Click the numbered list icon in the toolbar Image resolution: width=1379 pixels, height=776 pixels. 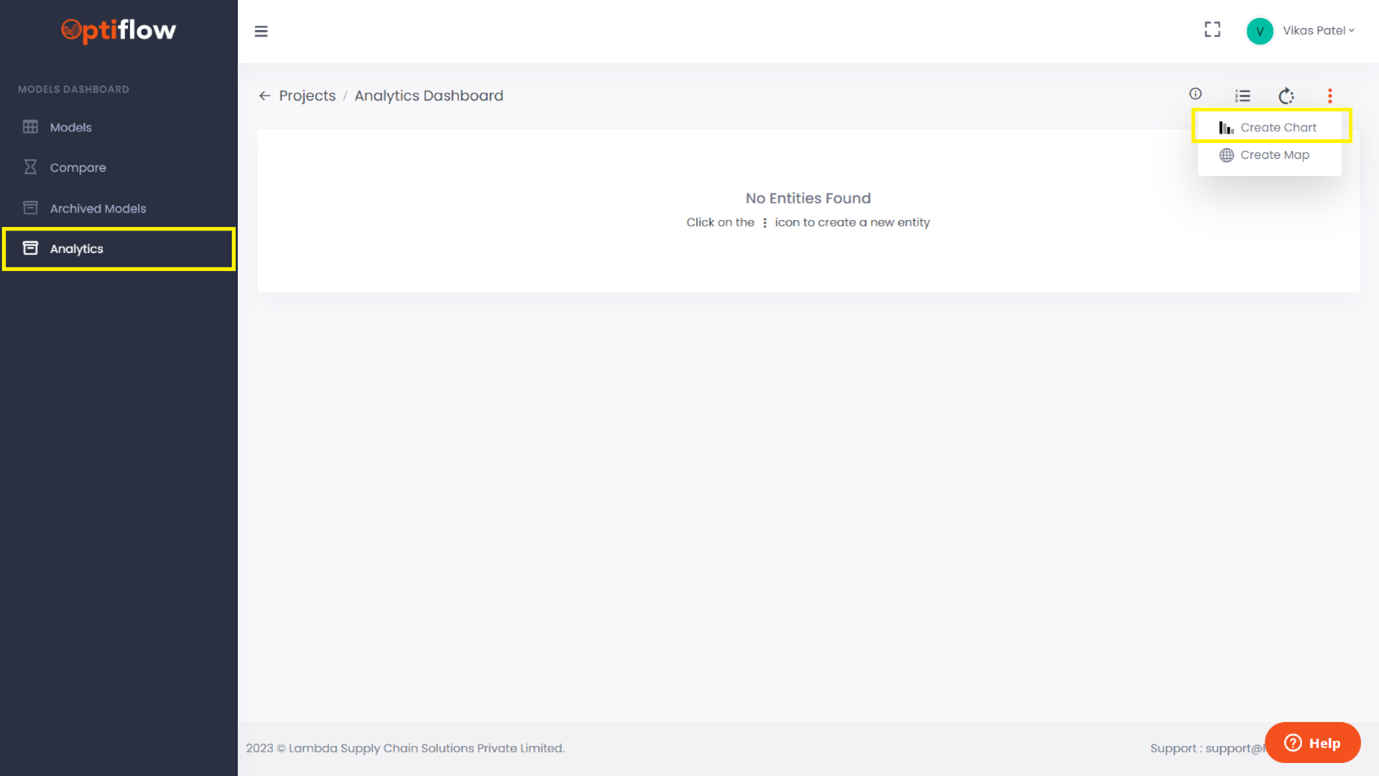coord(1242,95)
